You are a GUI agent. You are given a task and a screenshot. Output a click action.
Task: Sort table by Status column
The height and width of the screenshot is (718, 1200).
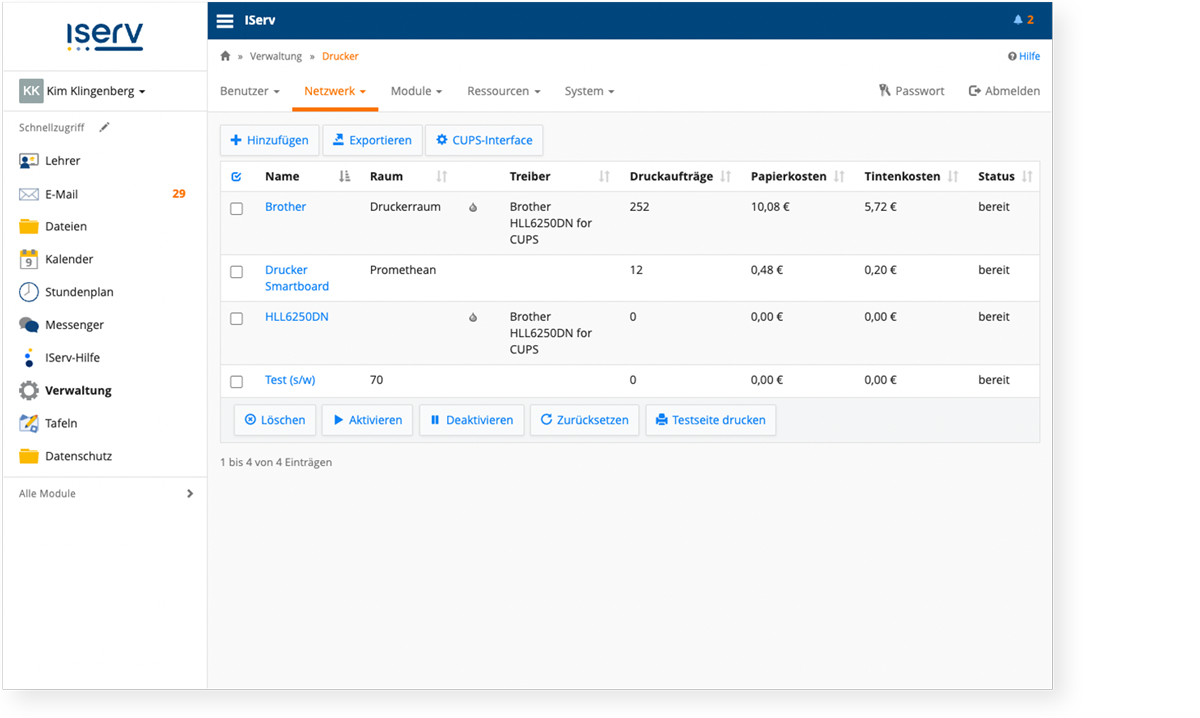point(1028,176)
